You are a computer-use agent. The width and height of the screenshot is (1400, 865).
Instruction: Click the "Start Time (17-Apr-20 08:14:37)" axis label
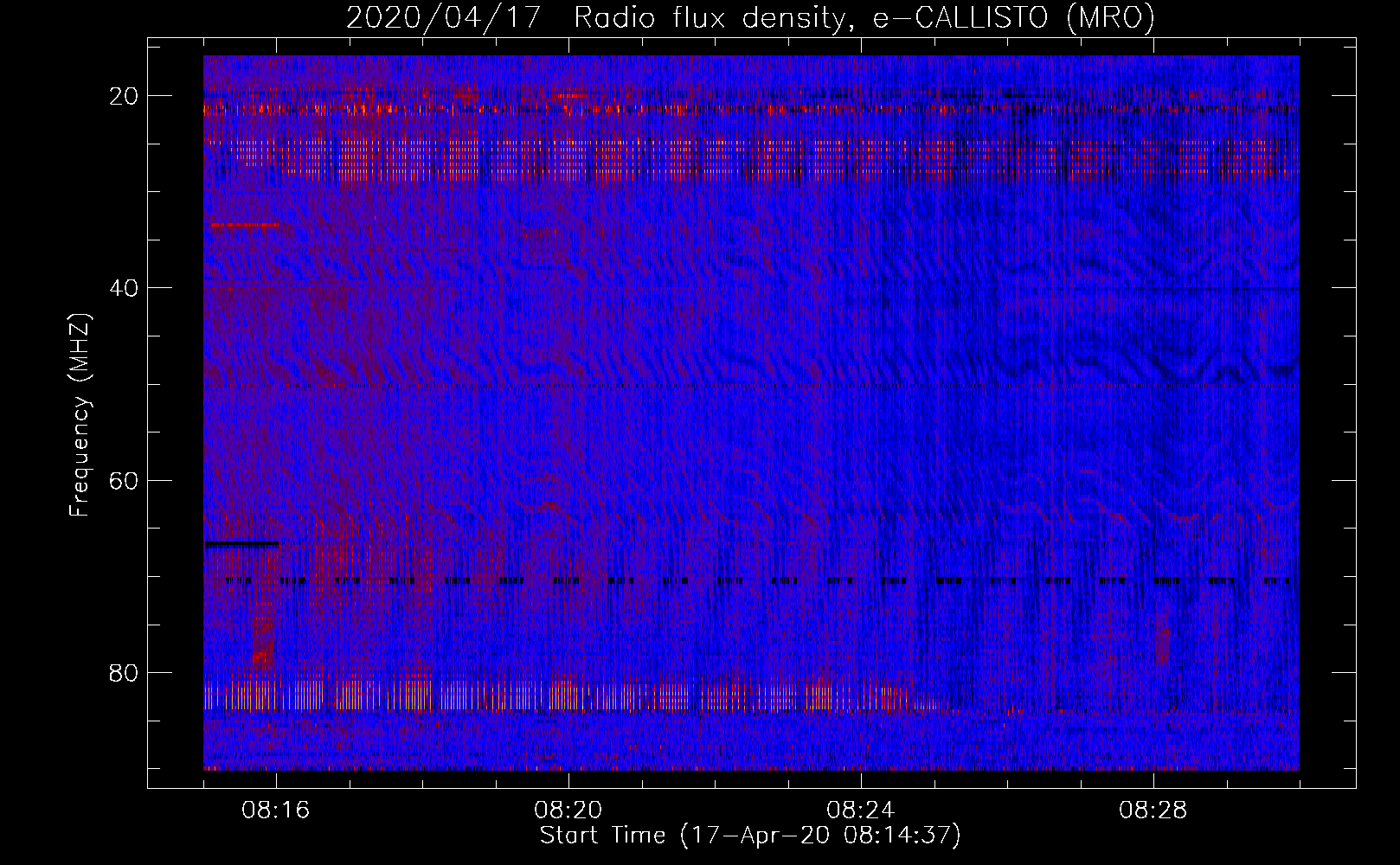click(750, 836)
